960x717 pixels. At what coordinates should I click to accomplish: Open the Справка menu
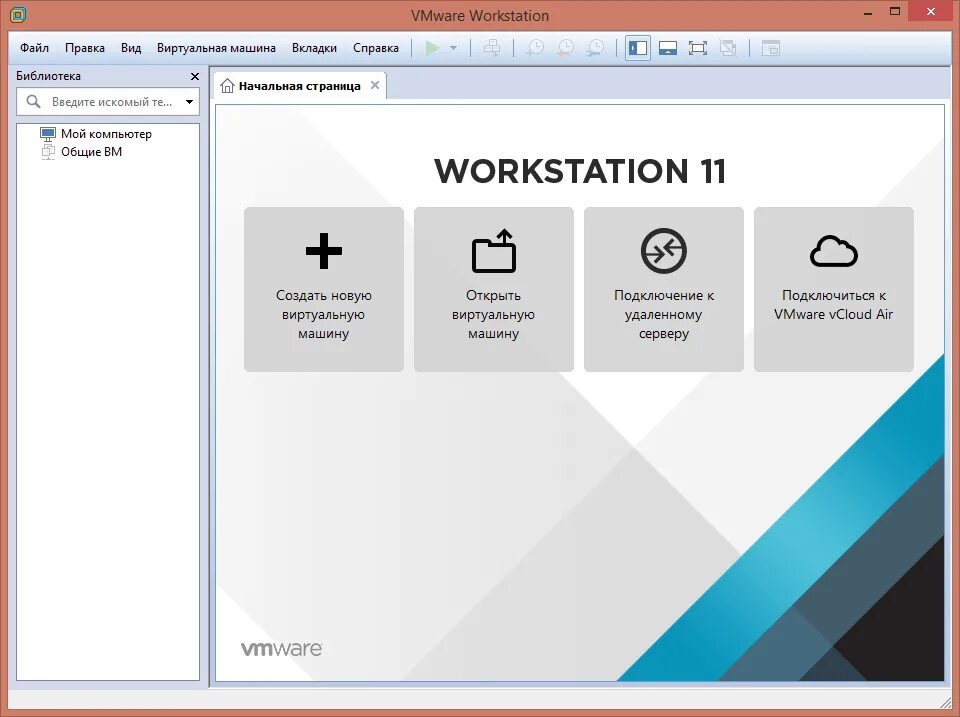(x=375, y=48)
